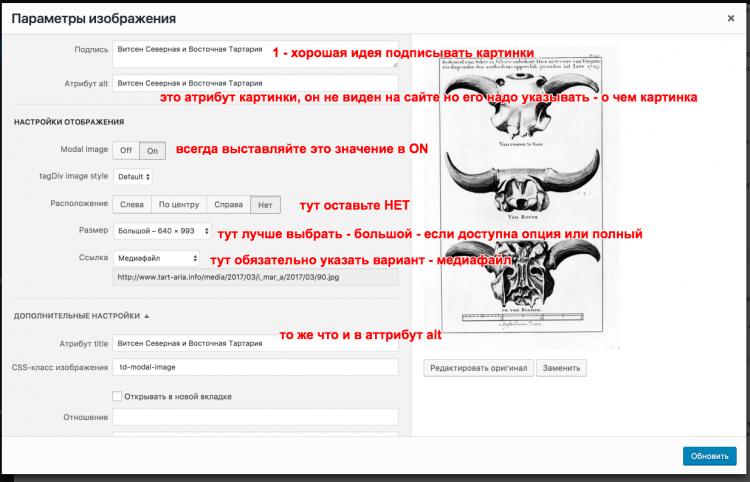Open the Ссылка link type dropdown

pos(156,258)
